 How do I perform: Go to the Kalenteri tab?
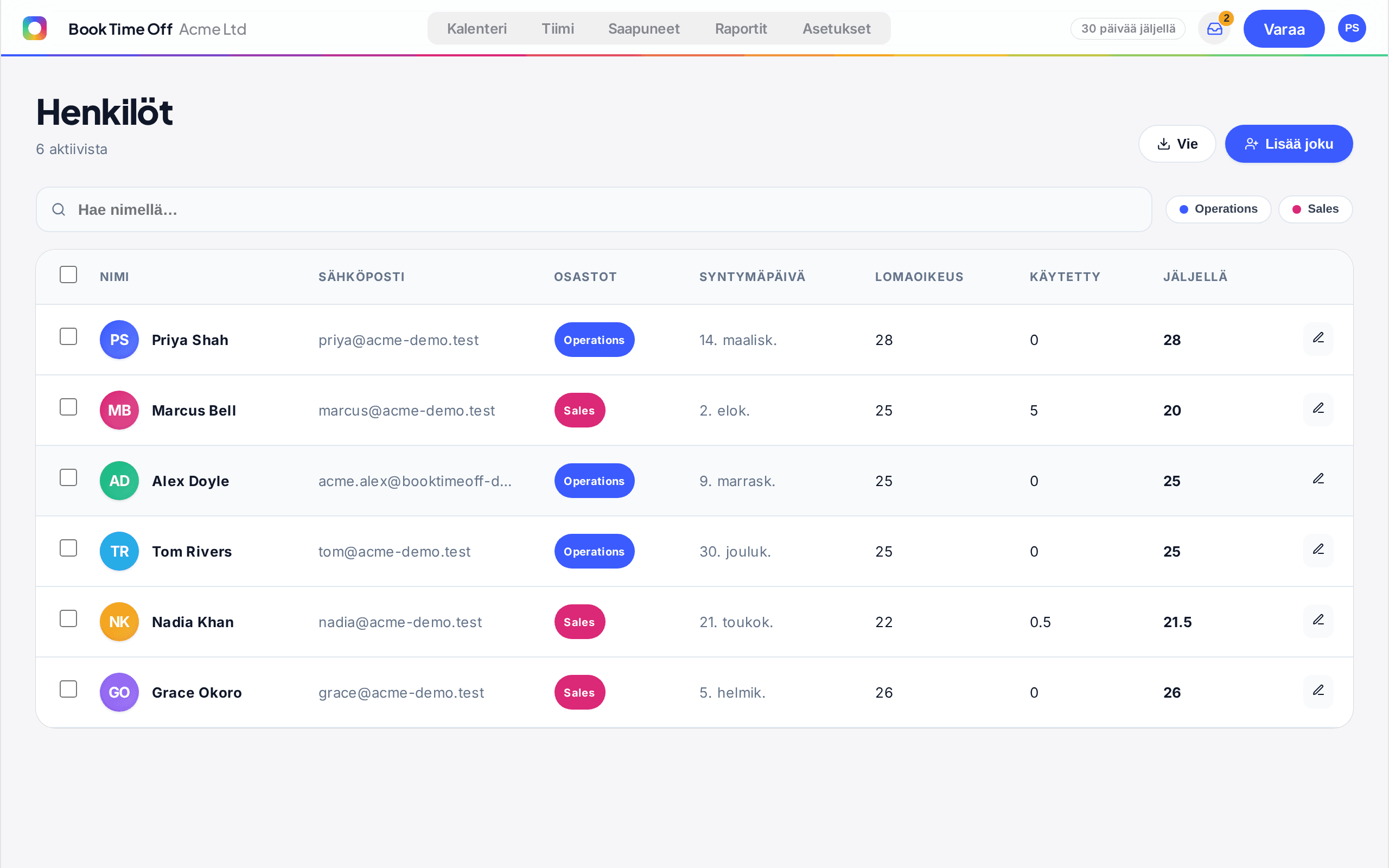point(476,29)
